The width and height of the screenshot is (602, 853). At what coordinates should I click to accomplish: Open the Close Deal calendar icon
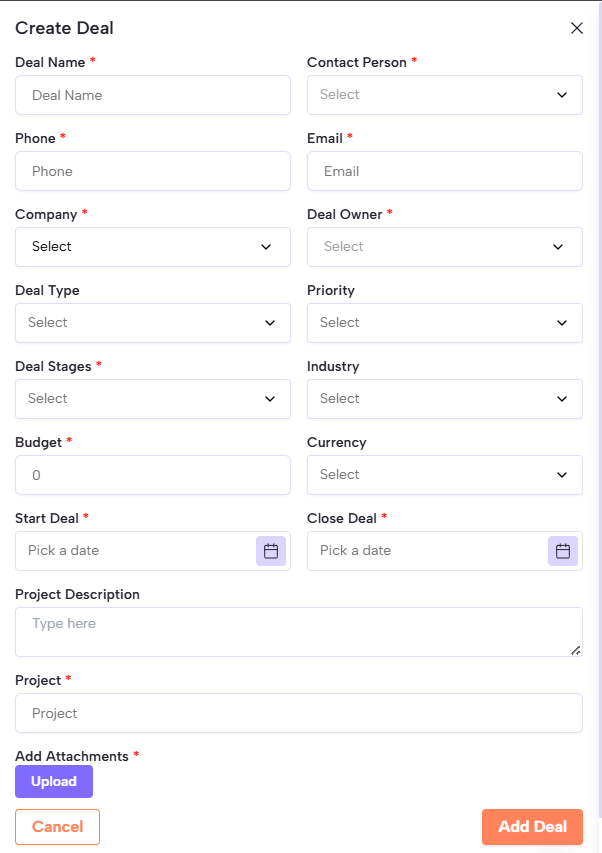[563, 551]
